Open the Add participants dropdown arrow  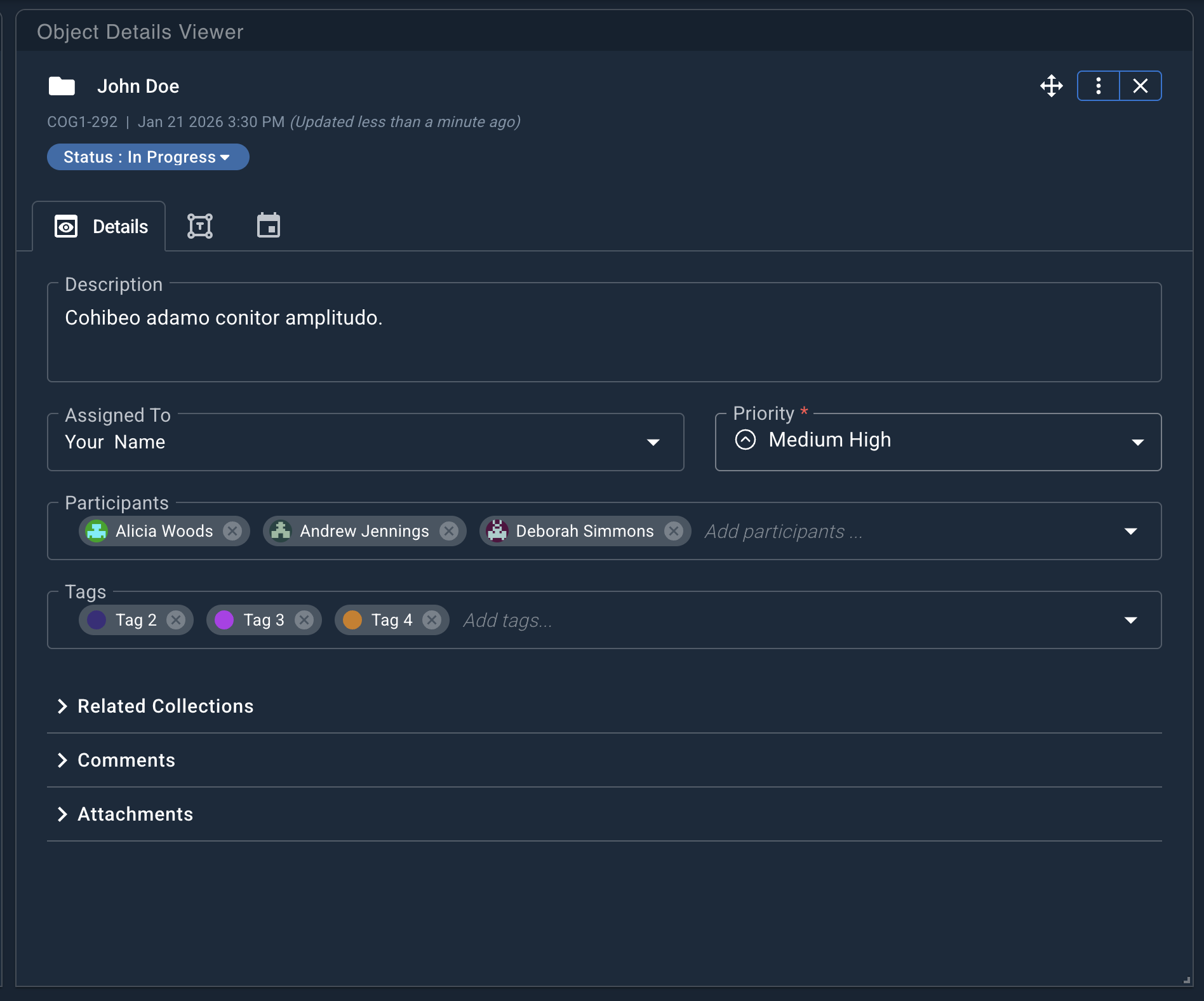tap(1131, 531)
